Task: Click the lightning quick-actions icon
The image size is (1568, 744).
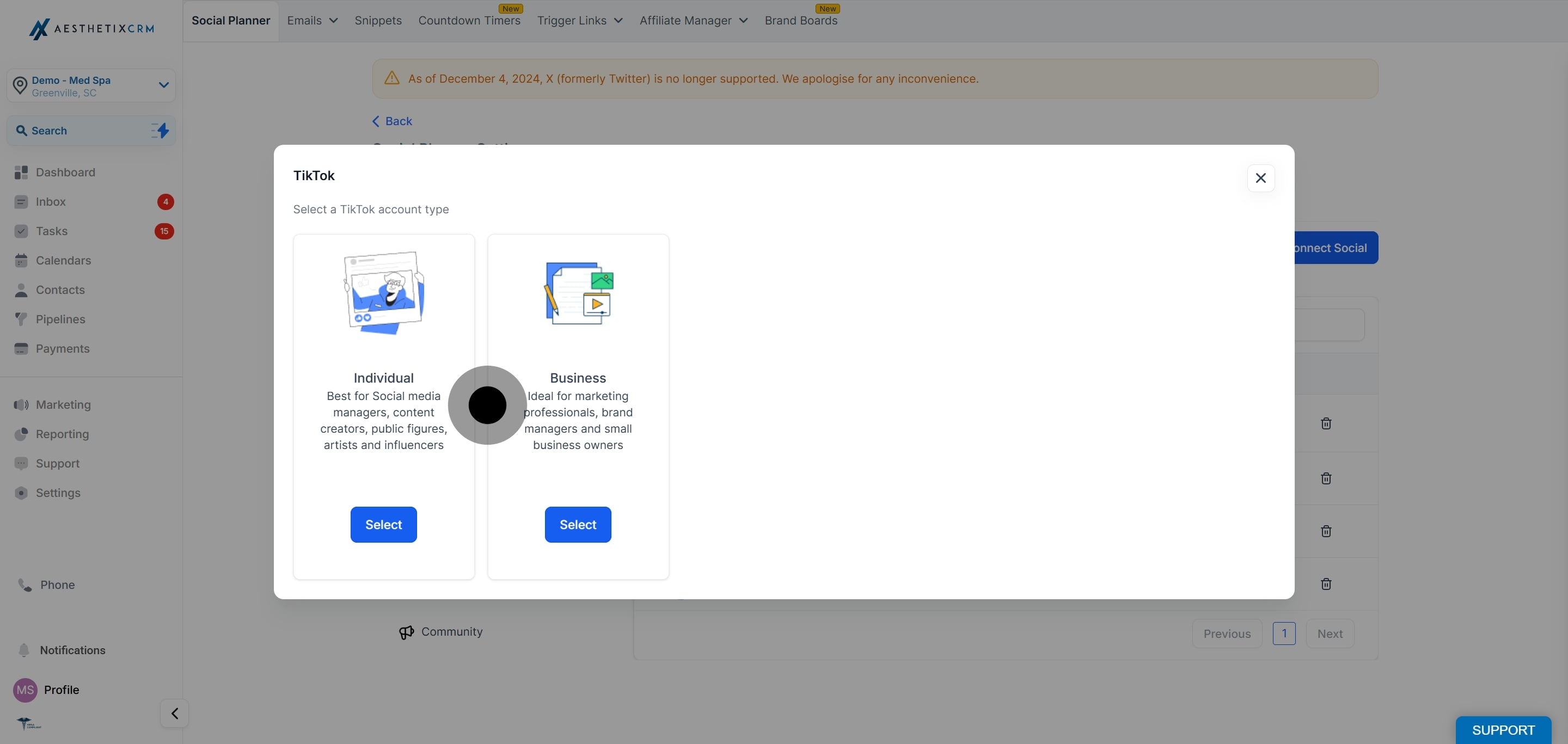Action: (160, 130)
